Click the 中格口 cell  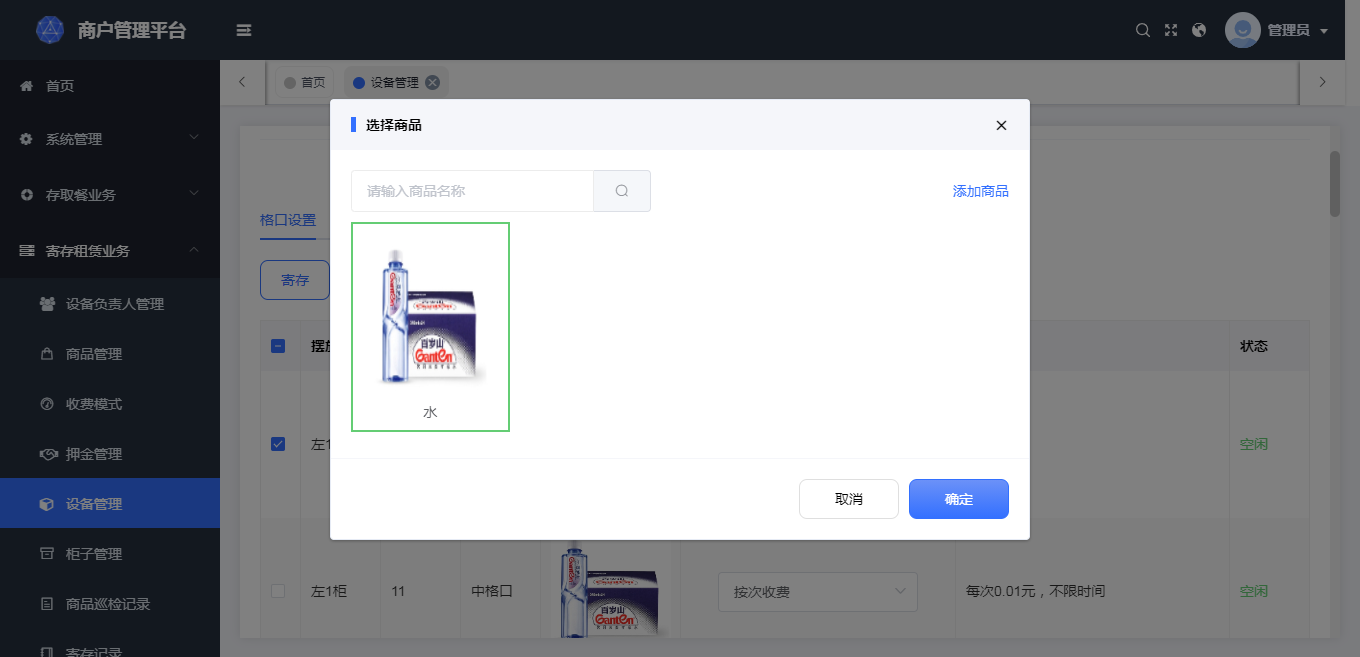click(491, 591)
